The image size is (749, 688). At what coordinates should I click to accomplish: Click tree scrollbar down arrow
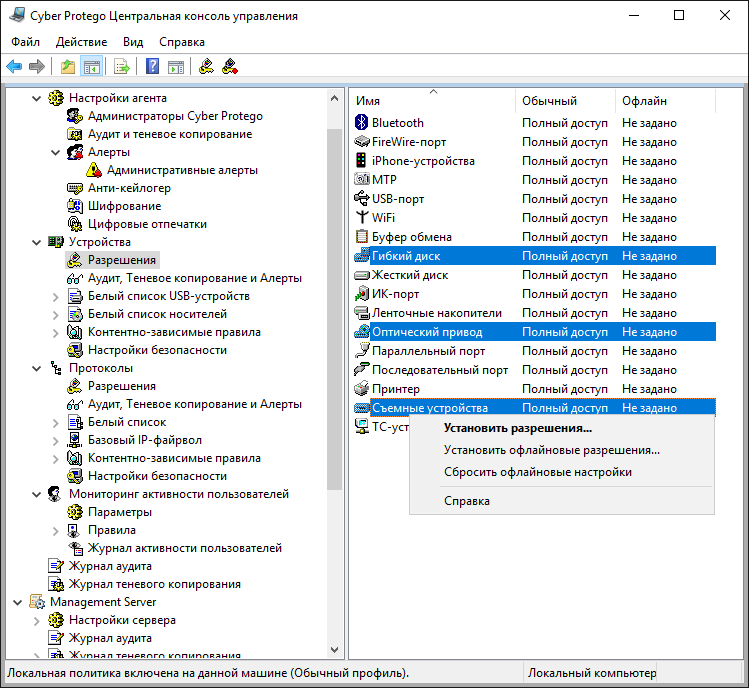[x=334, y=650]
